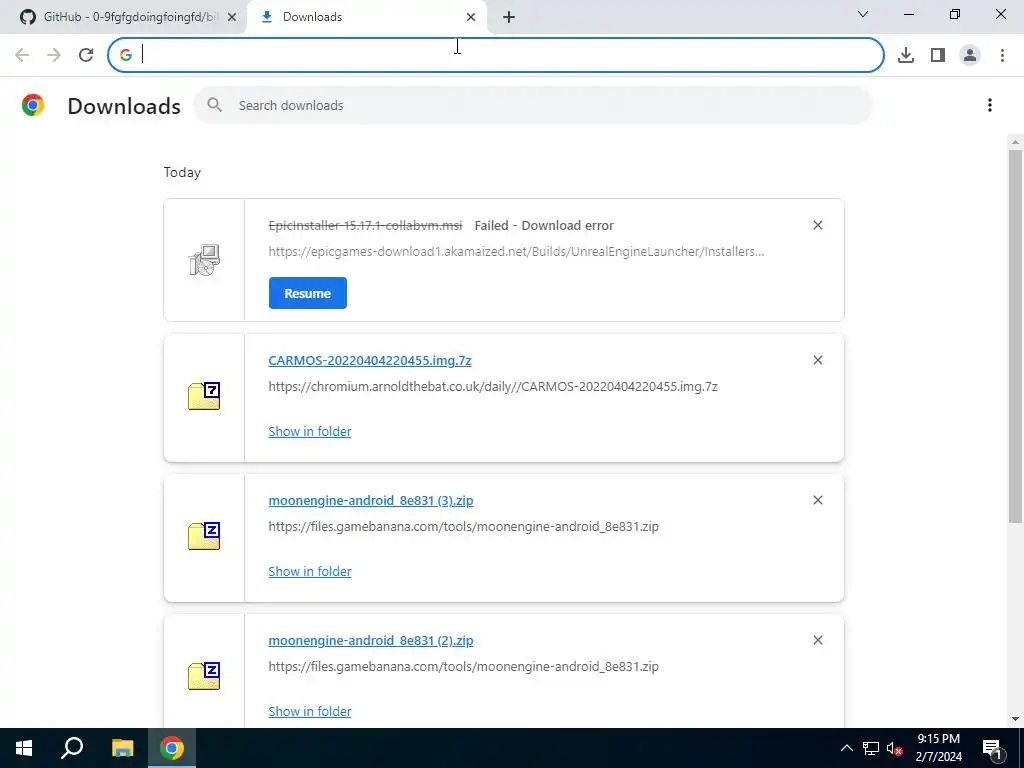The height and width of the screenshot is (768, 1024).
Task: Click the browser forward arrow
Action: [x=54, y=55]
